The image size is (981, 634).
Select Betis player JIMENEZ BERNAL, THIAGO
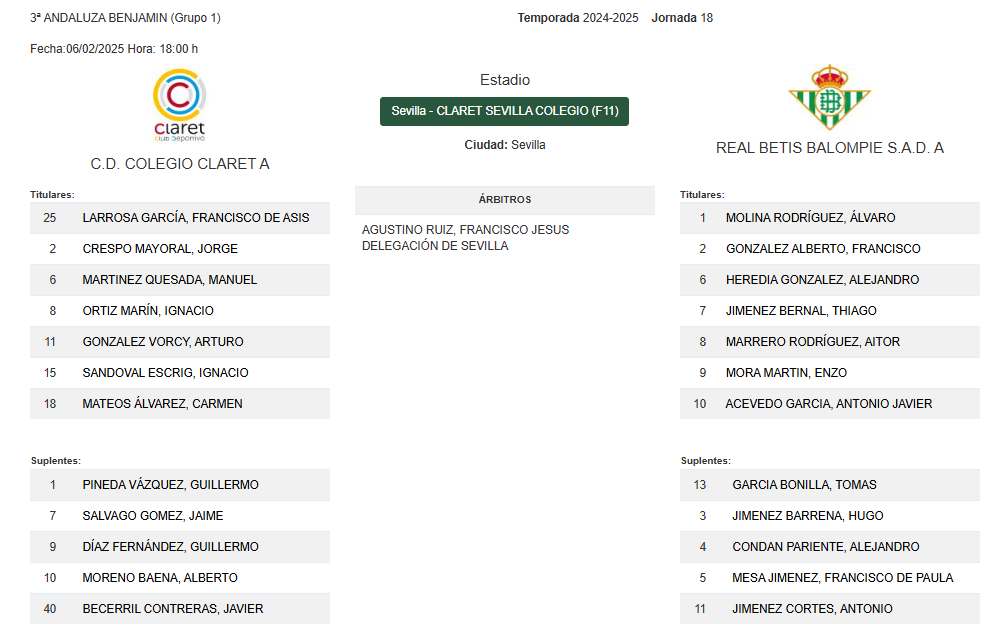[x=830, y=310]
